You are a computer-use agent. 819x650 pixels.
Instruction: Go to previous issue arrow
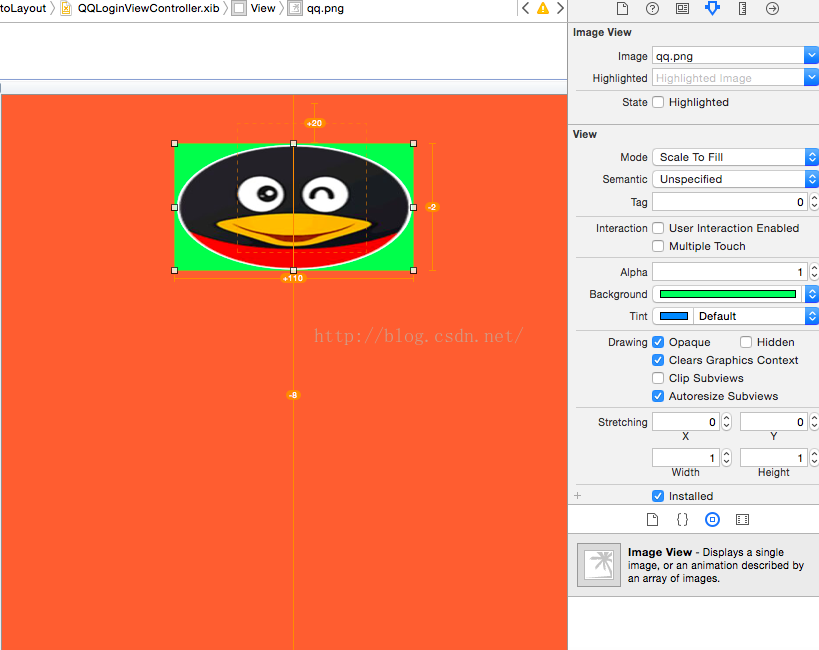[x=525, y=8]
